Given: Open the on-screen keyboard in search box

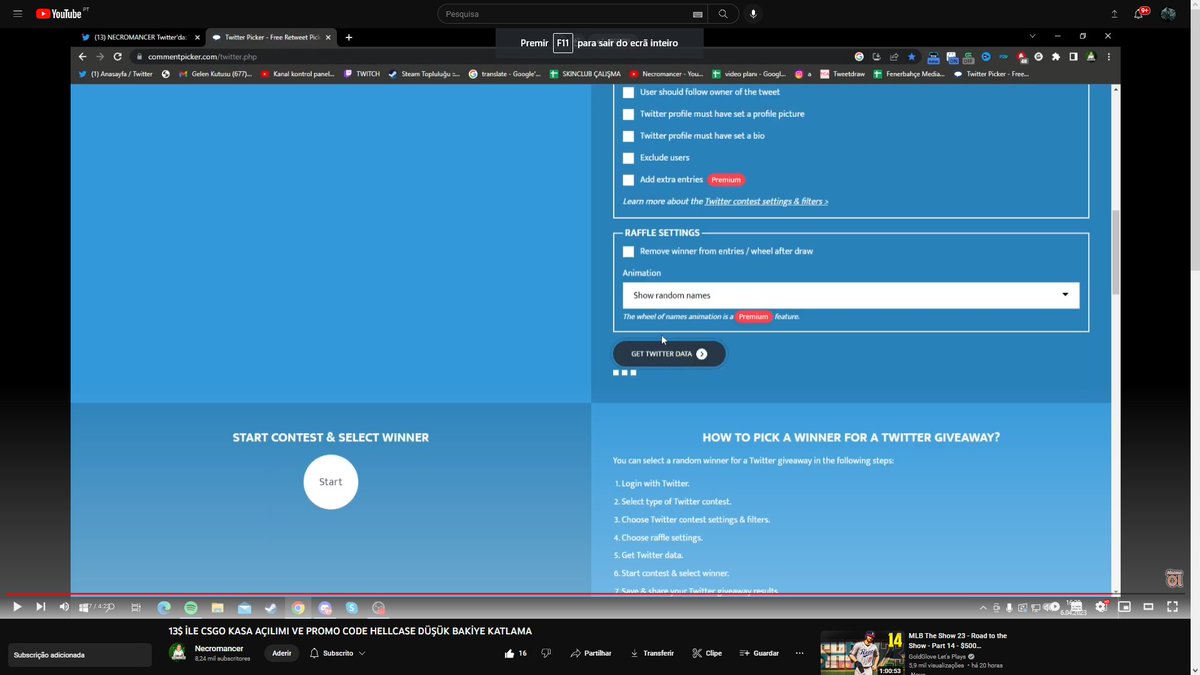Looking at the screenshot, I should [x=697, y=14].
